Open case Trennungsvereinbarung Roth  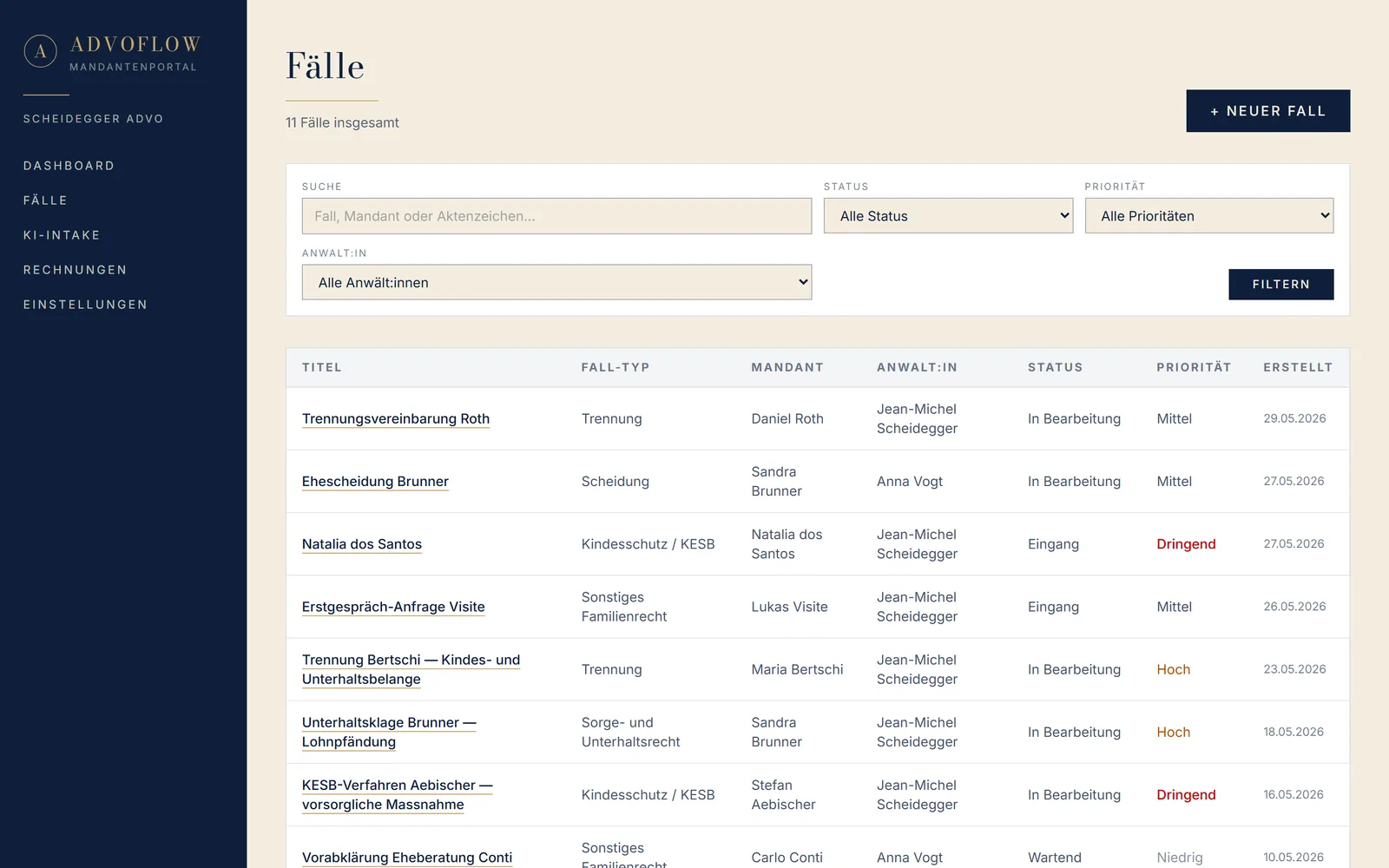[396, 418]
